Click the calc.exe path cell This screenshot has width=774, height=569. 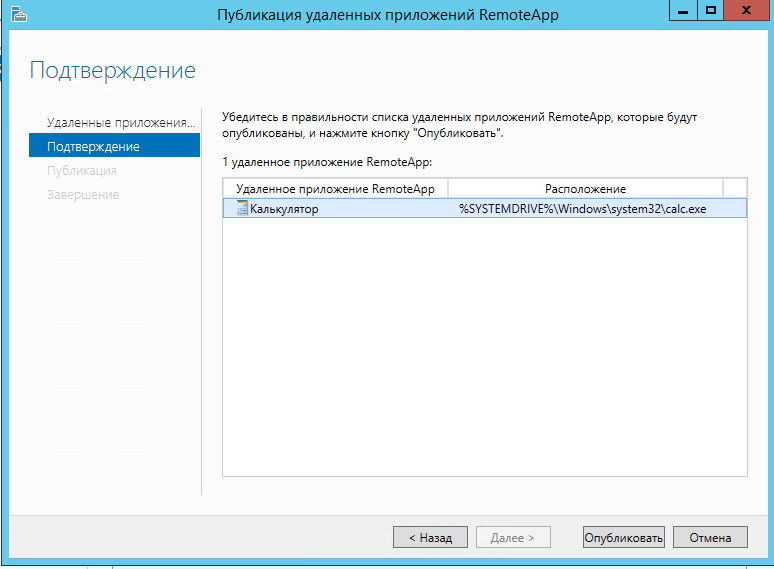coord(582,209)
